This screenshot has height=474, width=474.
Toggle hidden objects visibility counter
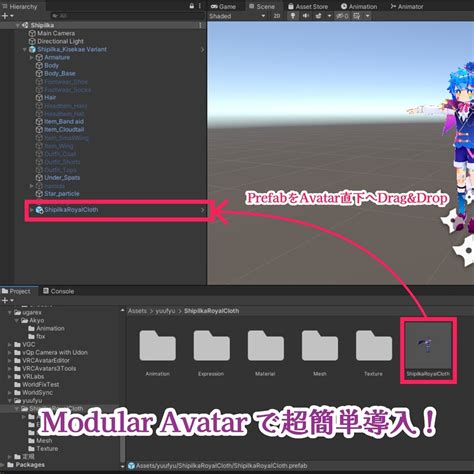tap(342, 16)
